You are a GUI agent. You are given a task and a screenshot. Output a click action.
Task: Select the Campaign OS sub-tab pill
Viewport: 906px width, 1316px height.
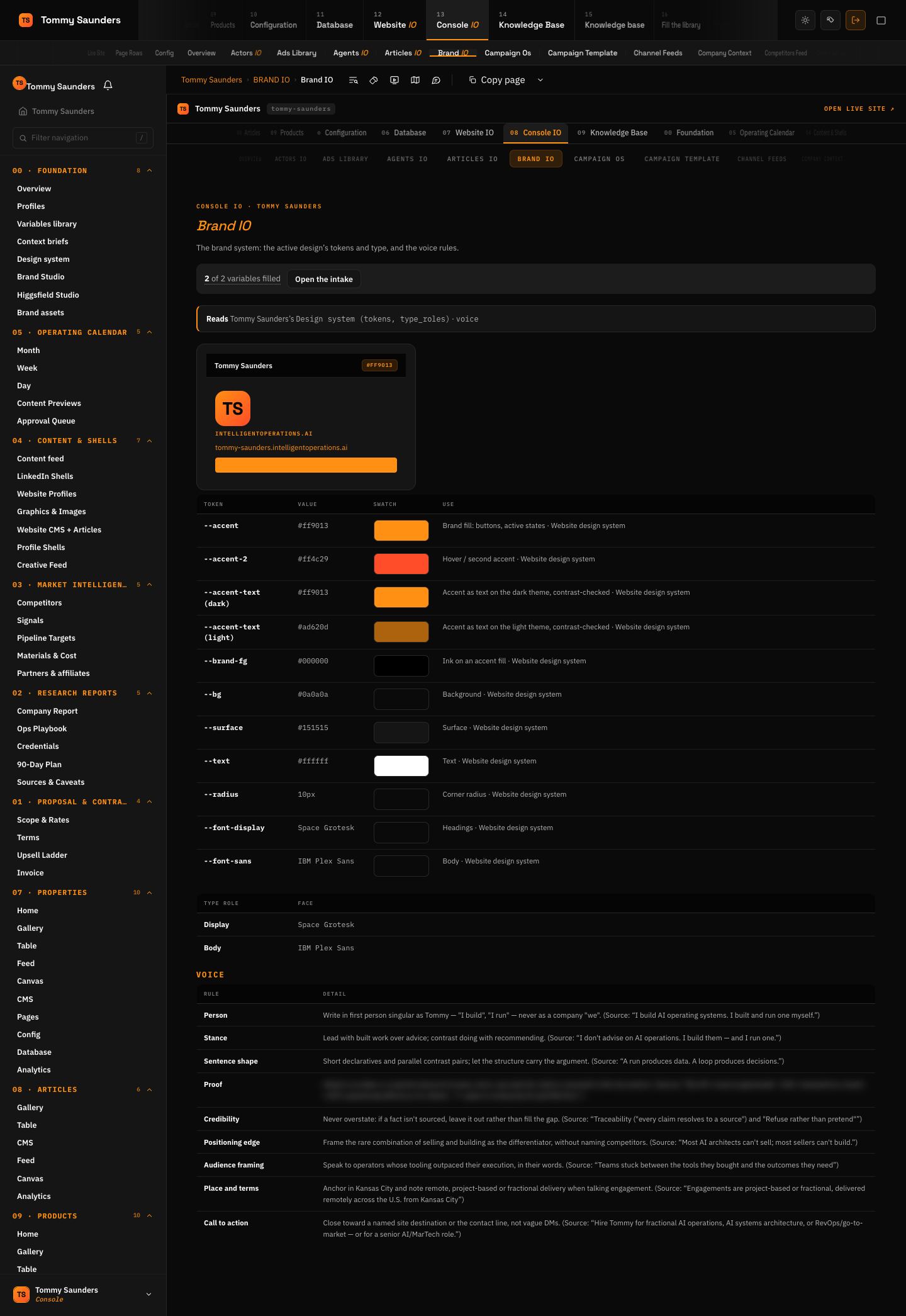600,159
